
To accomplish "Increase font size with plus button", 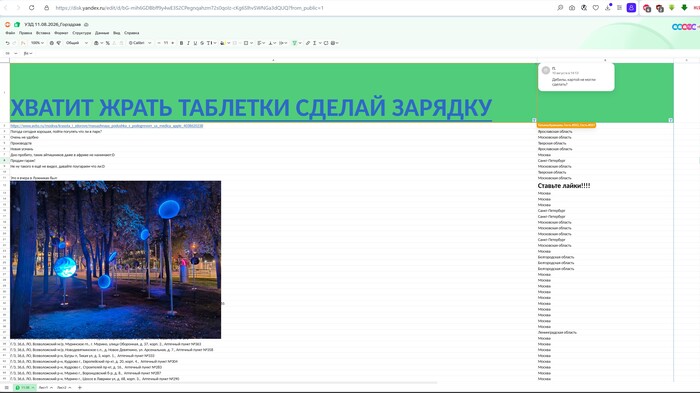I will [x=172, y=43].
